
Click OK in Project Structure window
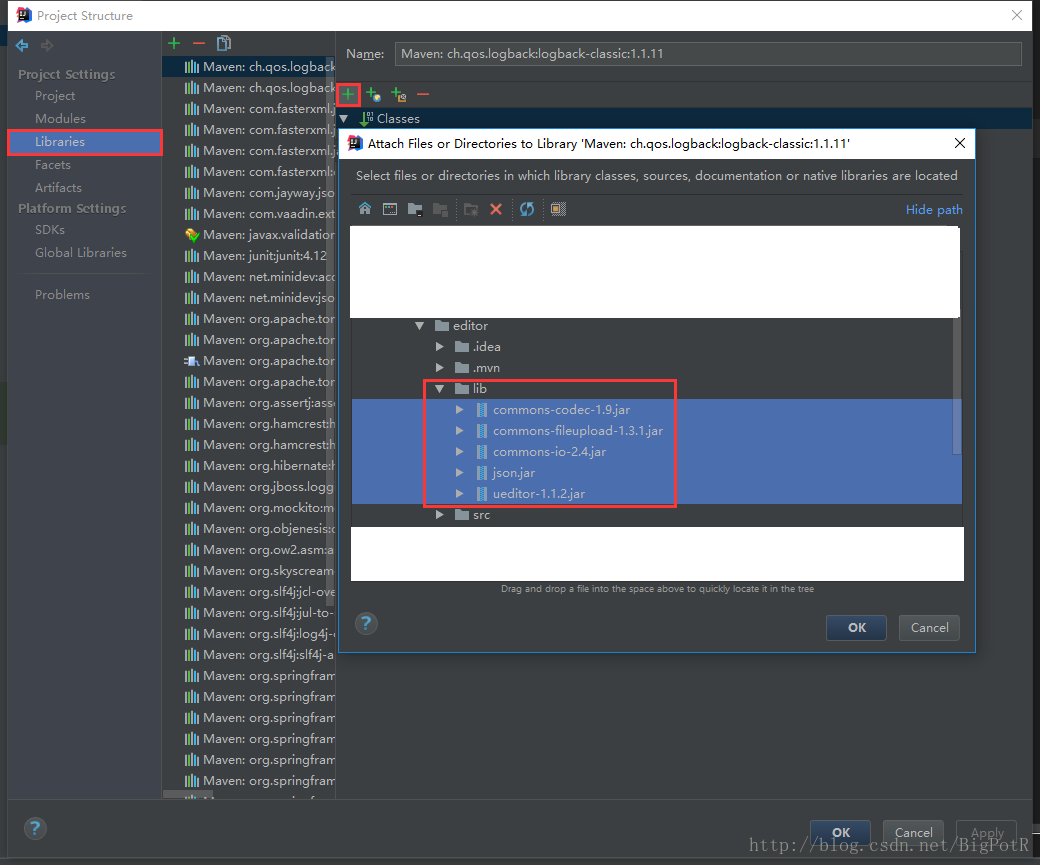[x=840, y=832]
